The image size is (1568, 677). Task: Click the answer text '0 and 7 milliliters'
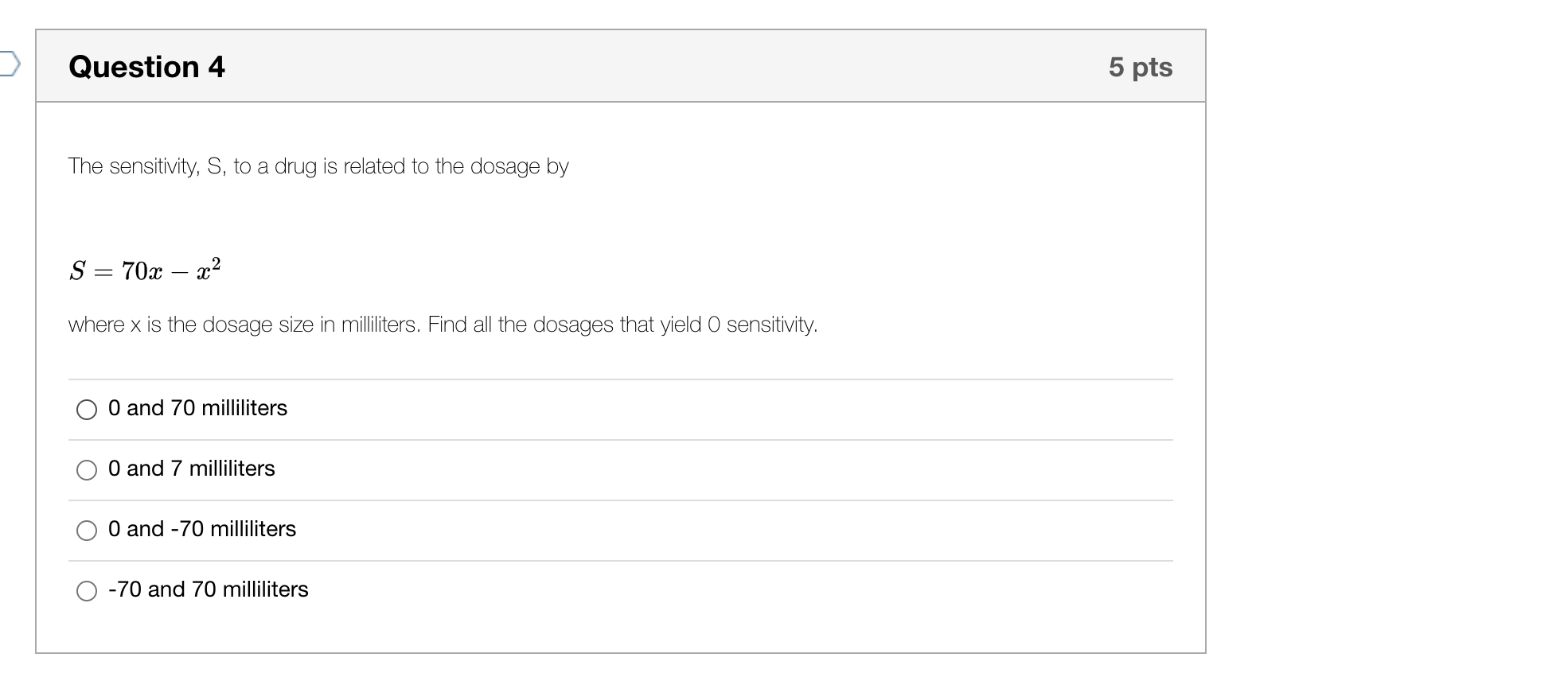(x=191, y=469)
